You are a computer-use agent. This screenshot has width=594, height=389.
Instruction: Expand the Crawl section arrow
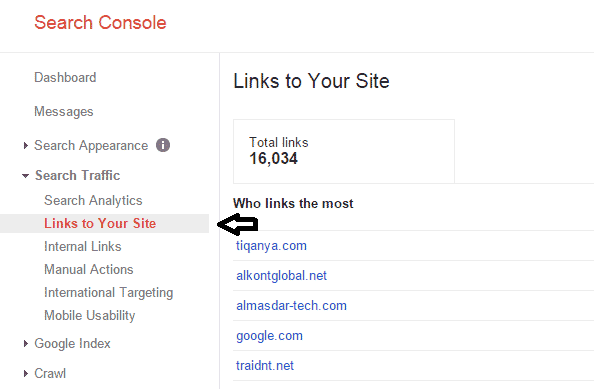25,373
